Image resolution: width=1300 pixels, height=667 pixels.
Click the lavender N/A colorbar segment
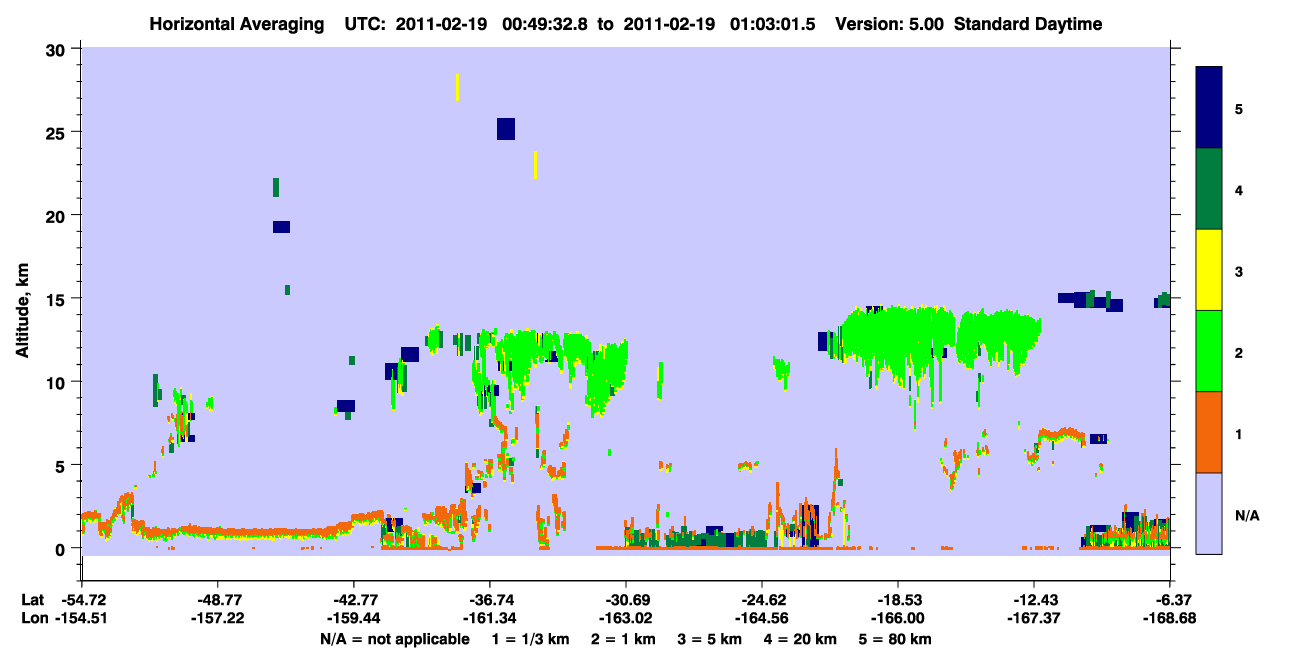[x=1209, y=513]
